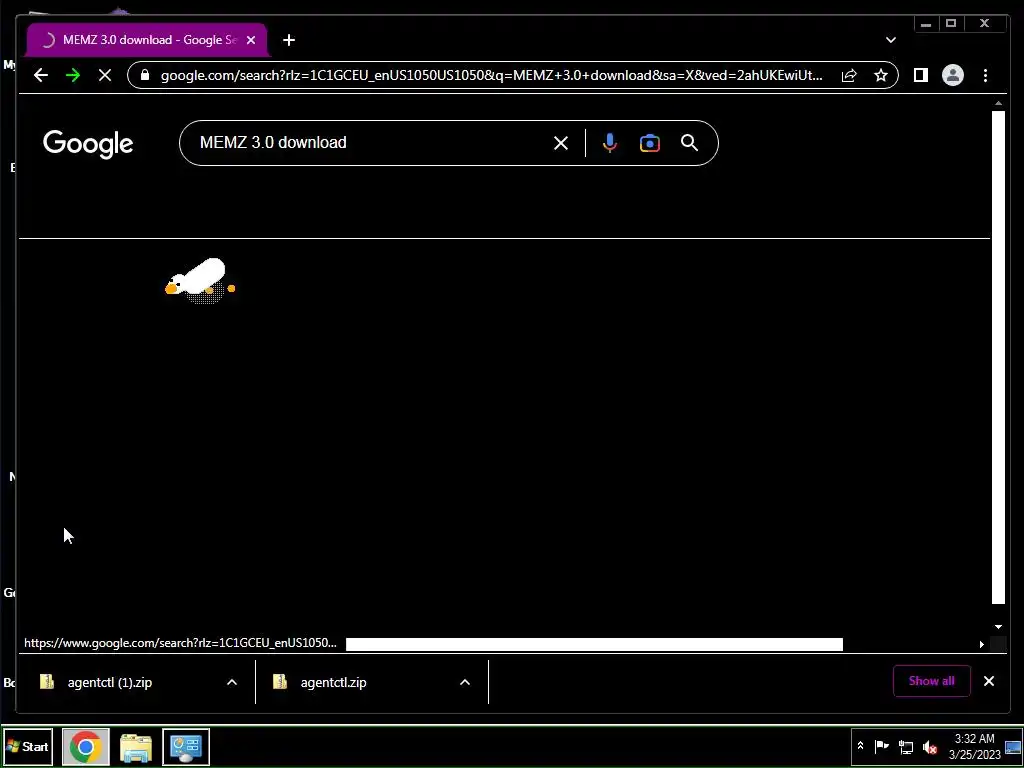Select the MEMZ 3.0 download tab
This screenshot has width=1024, height=768.
click(x=147, y=40)
